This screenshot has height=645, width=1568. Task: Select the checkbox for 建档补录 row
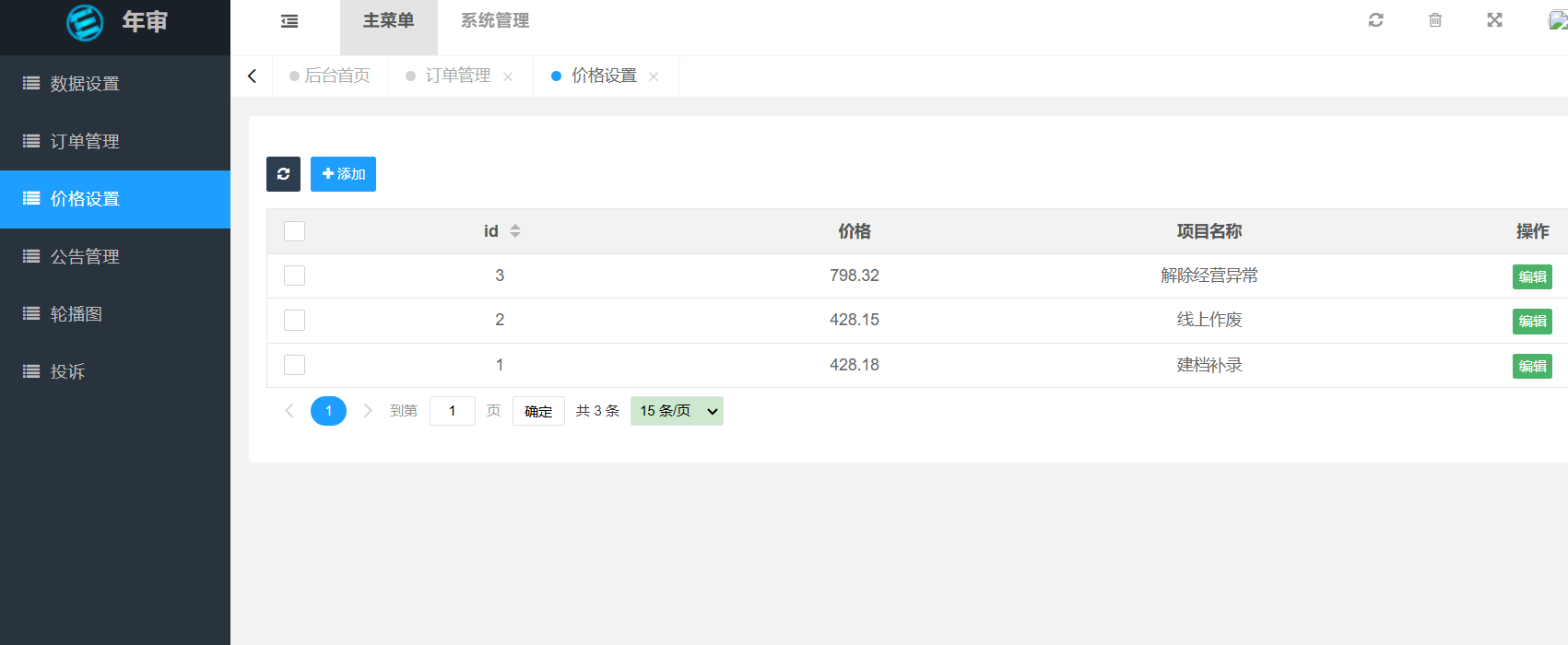point(294,365)
